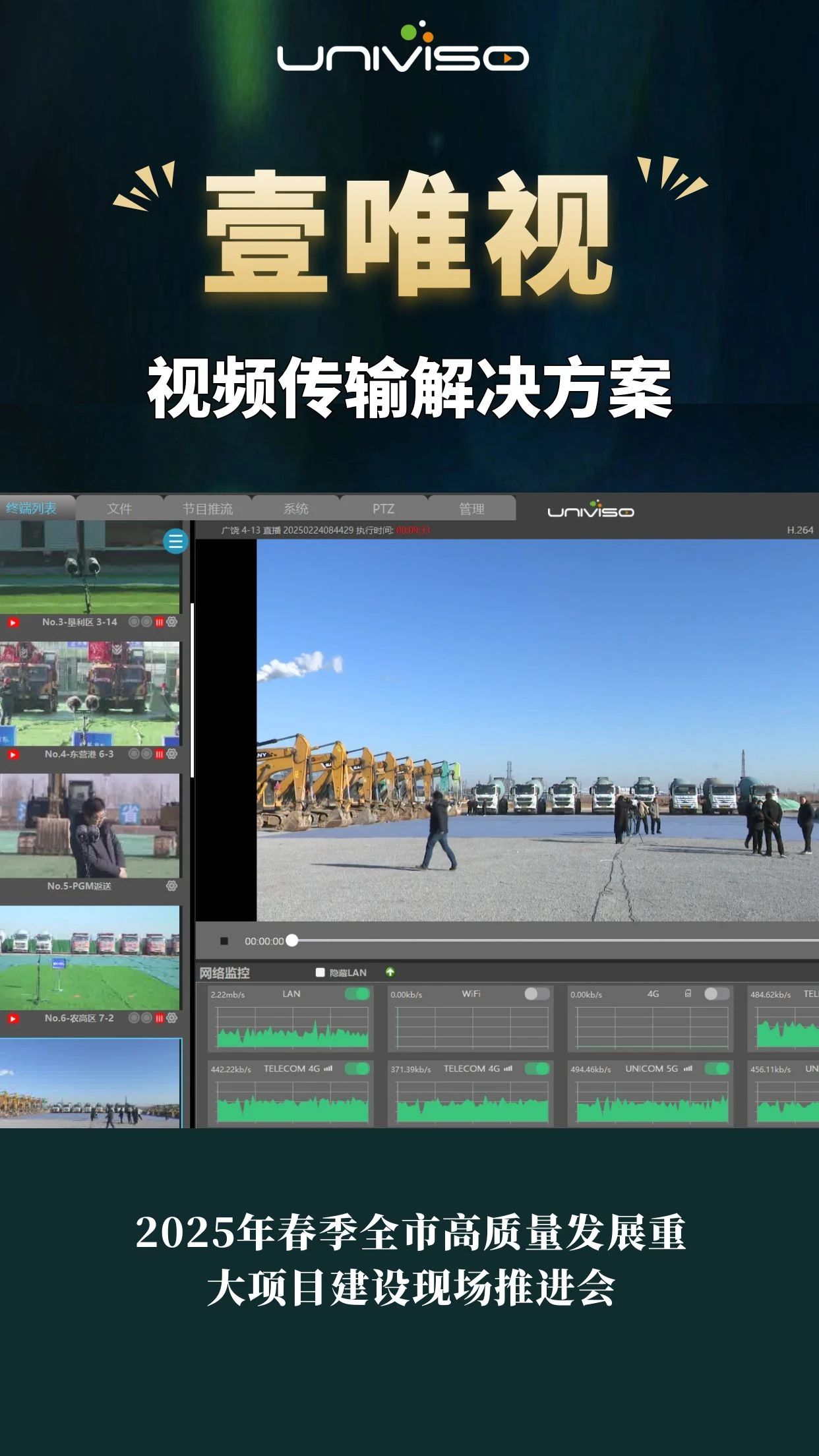This screenshot has height=1456, width=819.
Task: Click the first gray circle for No.3-垦利区 3-14
Action: pyautogui.click(x=134, y=622)
